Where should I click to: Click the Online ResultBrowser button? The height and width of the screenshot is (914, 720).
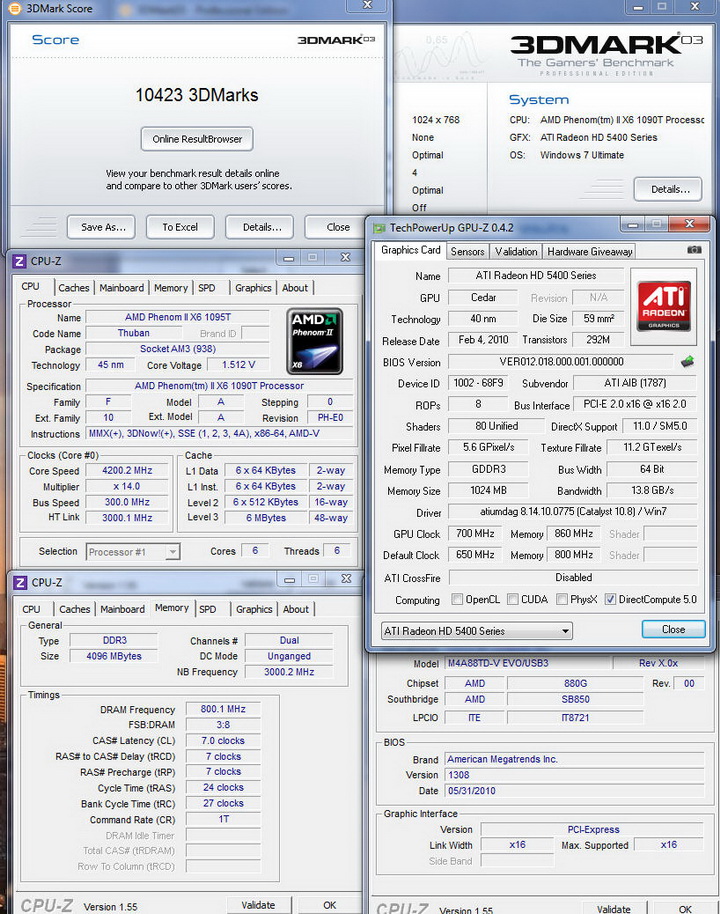coord(197,139)
